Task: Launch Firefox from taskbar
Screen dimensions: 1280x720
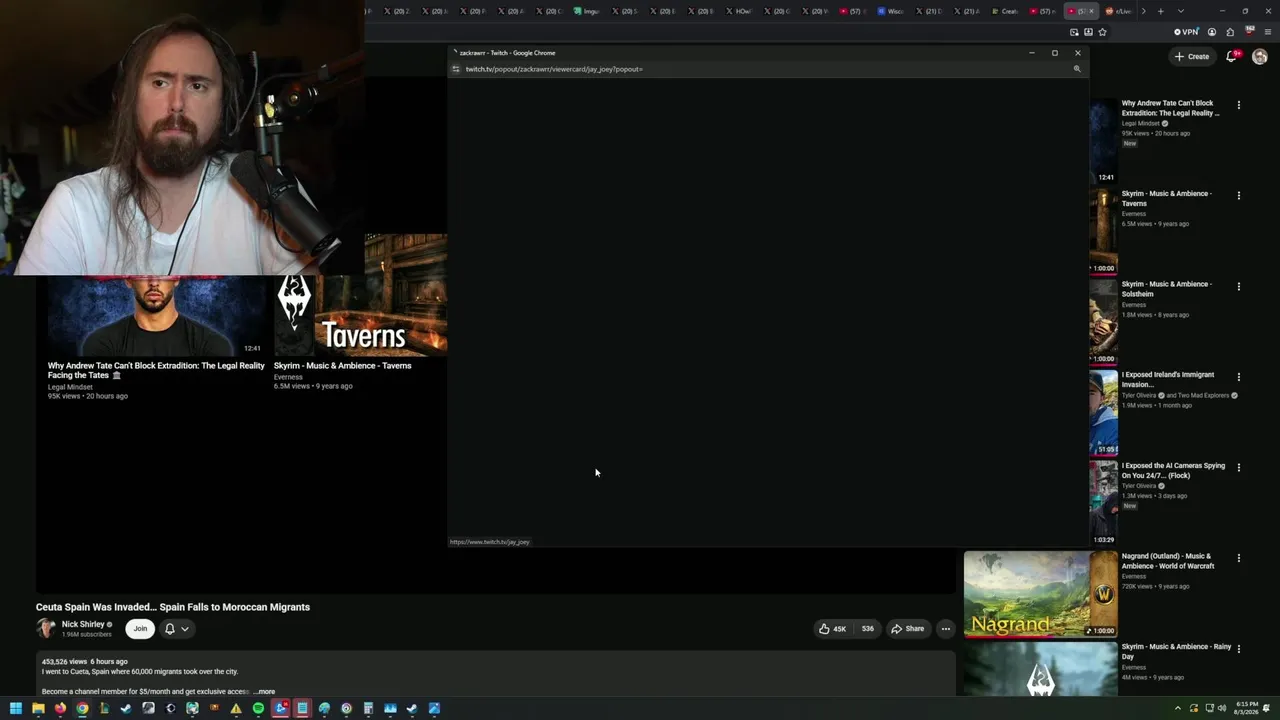Action: pos(60,709)
